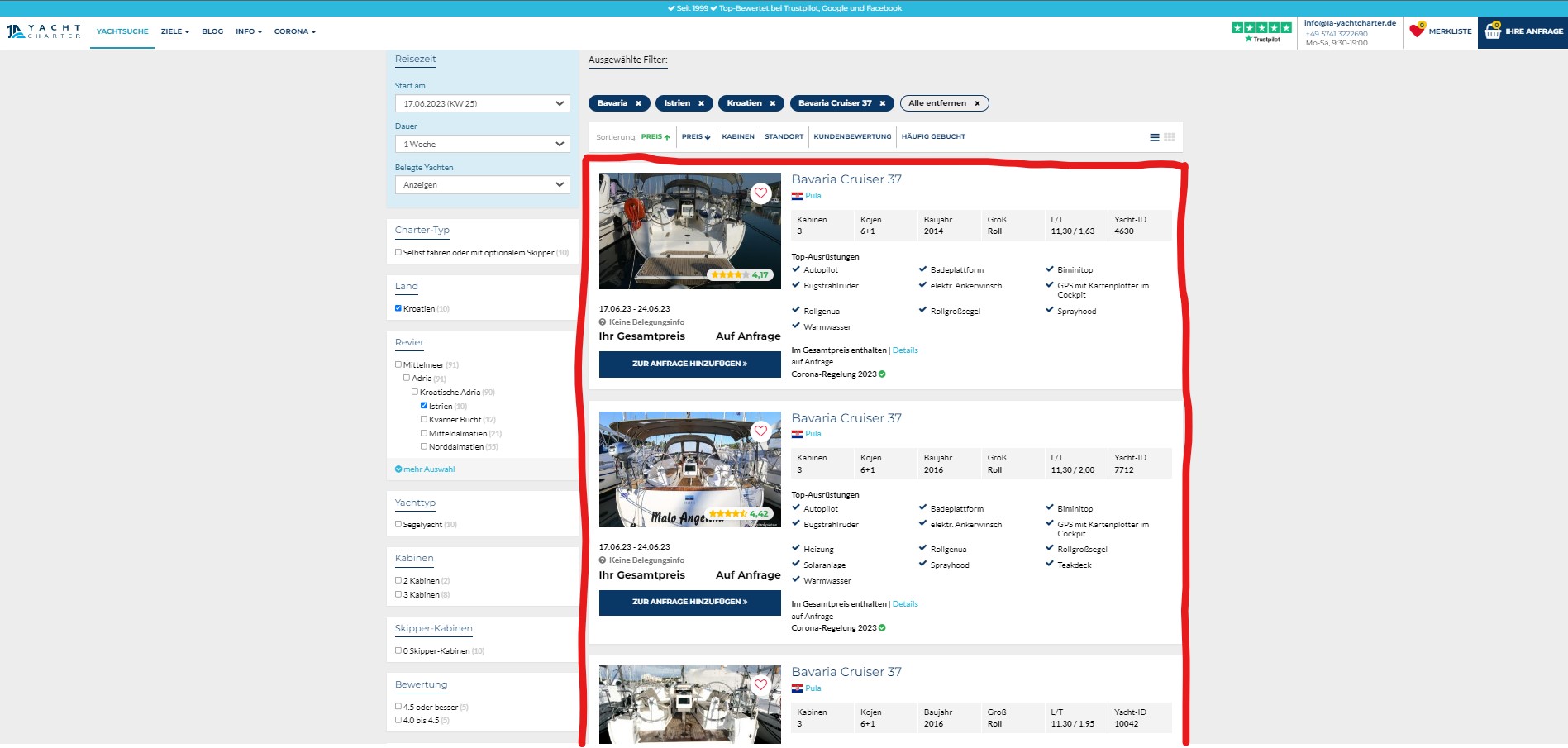Viewport: 1568px width, 748px height.
Task: Click the 1A Yacht Charter logo
Action: [x=44, y=31]
